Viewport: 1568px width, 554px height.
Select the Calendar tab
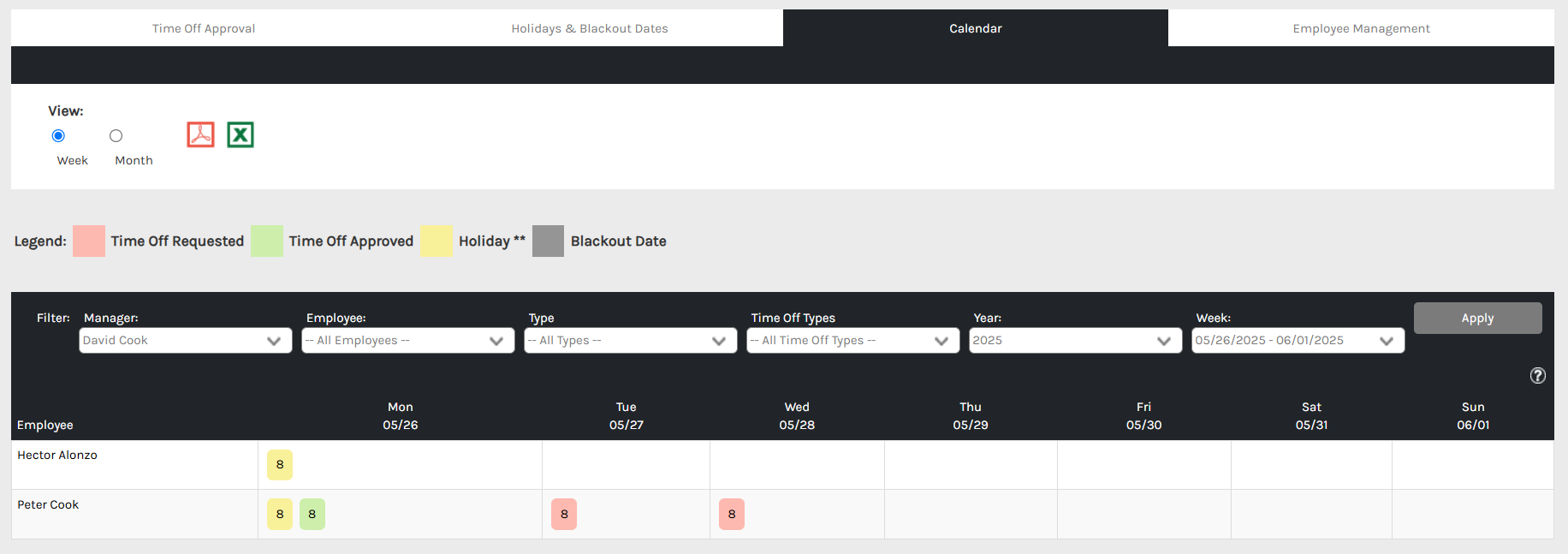point(976,28)
